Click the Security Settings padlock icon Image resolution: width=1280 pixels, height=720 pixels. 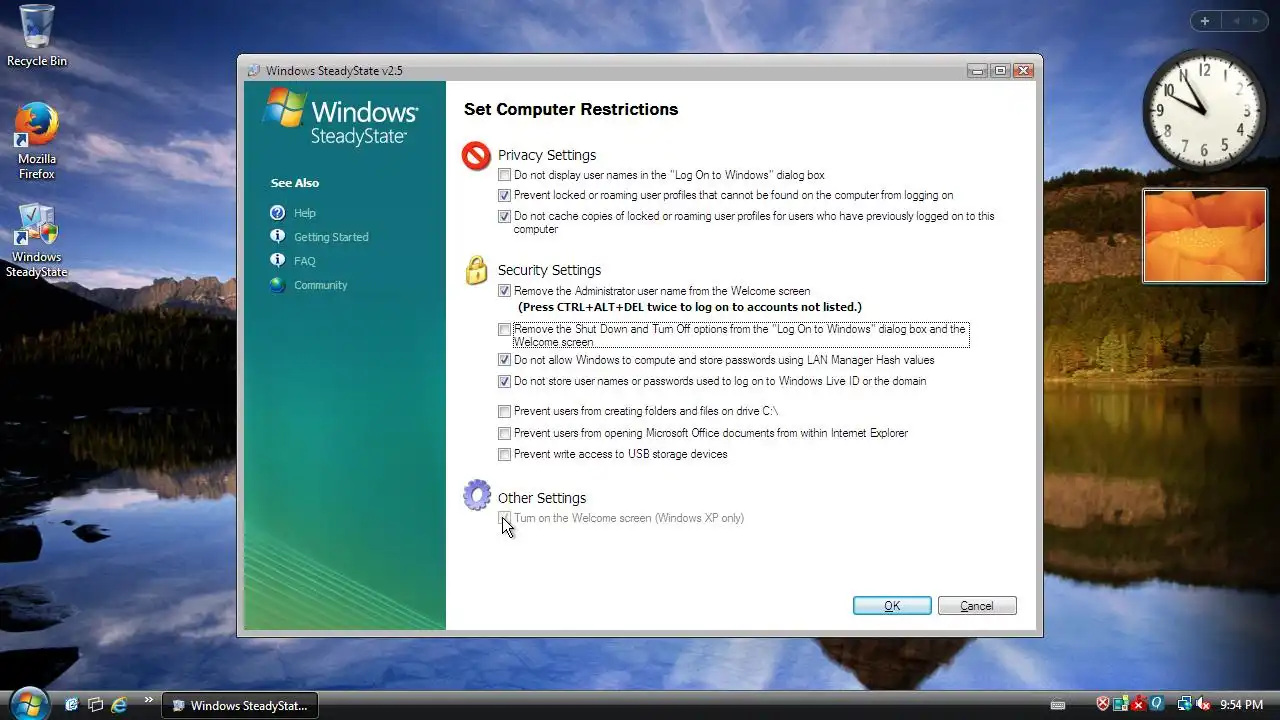point(477,270)
